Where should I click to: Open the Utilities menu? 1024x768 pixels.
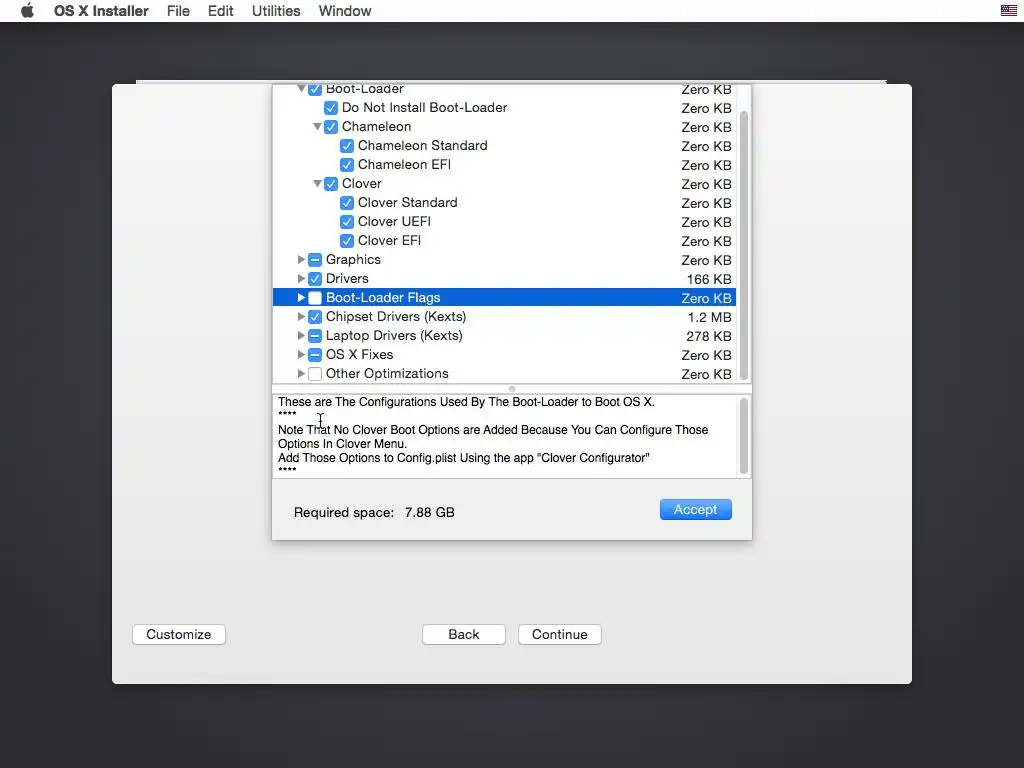coord(276,11)
